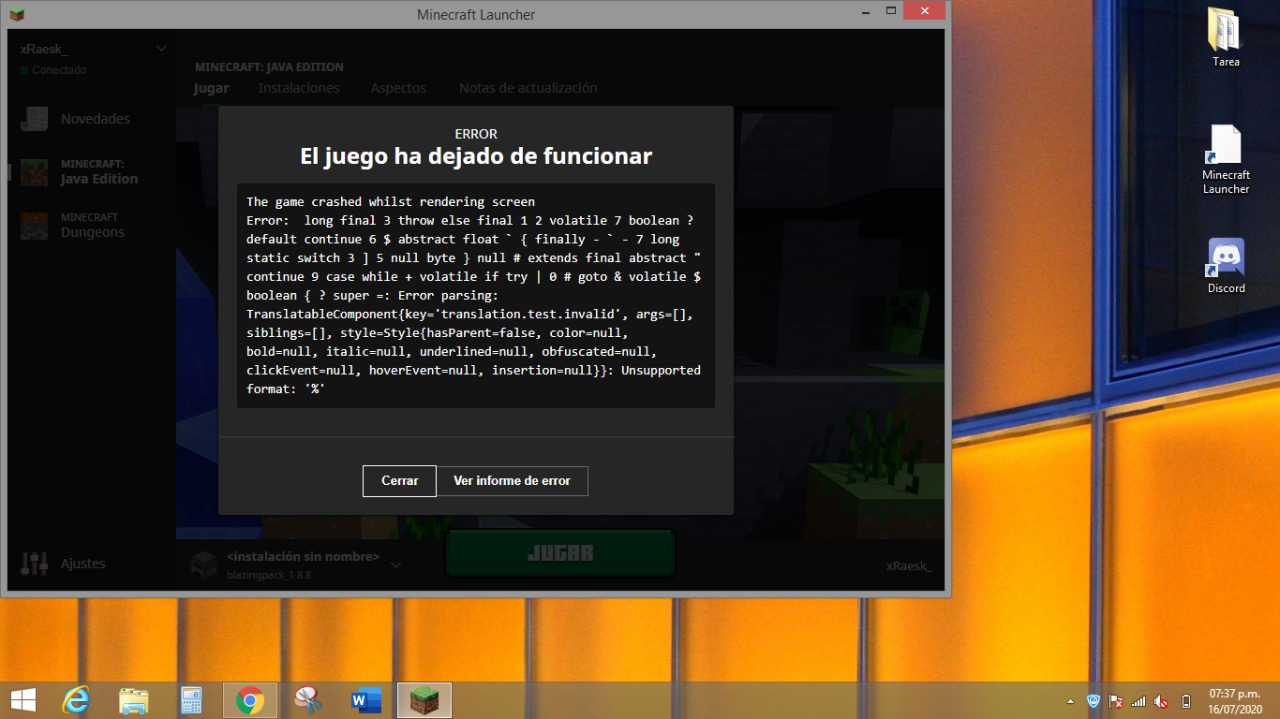The image size is (1280, 719).
Task: Select the Discord desktop shortcut
Action: pyautogui.click(x=1226, y=266)
